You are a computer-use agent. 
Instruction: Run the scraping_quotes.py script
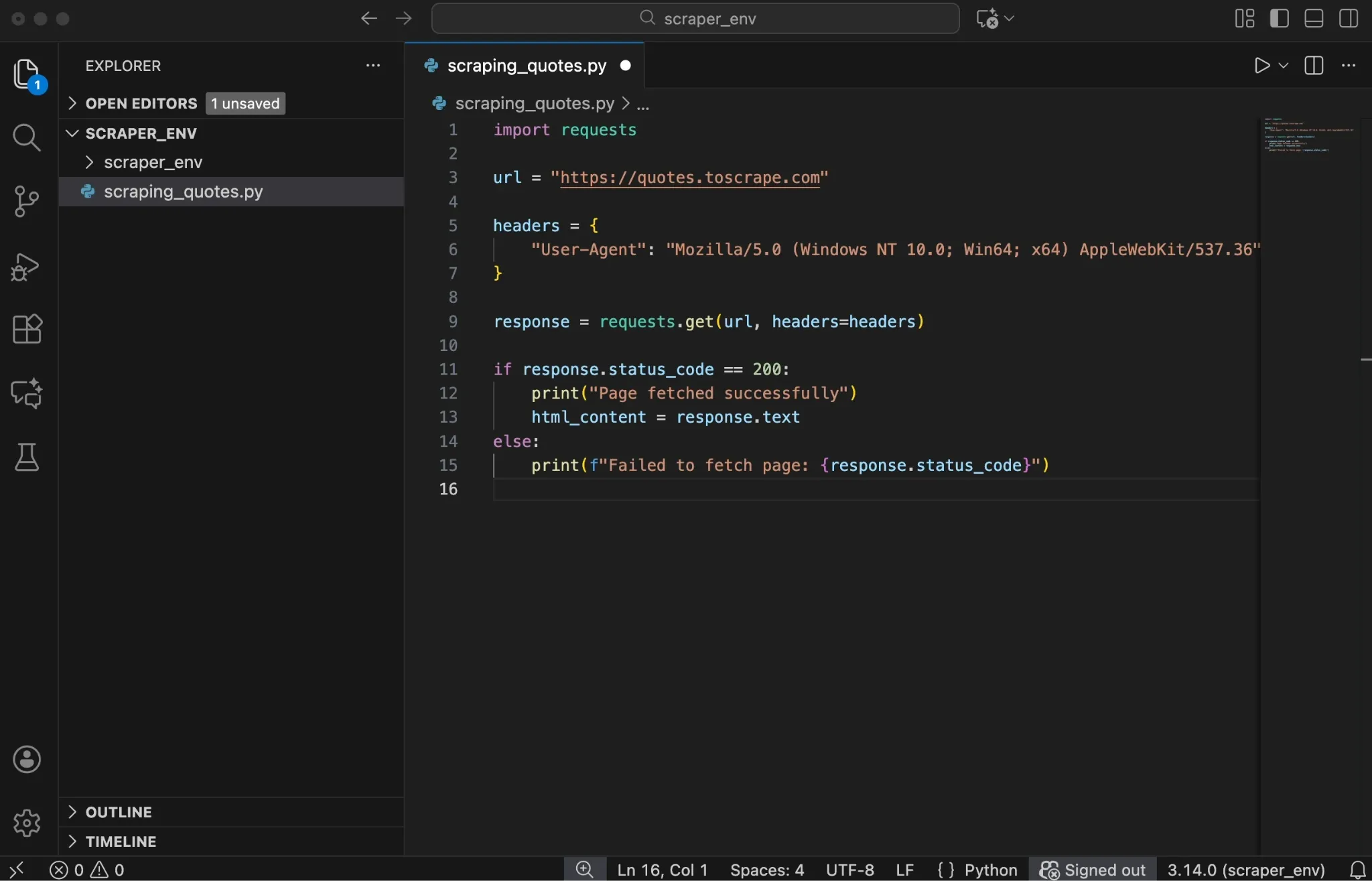(1262, 65)
